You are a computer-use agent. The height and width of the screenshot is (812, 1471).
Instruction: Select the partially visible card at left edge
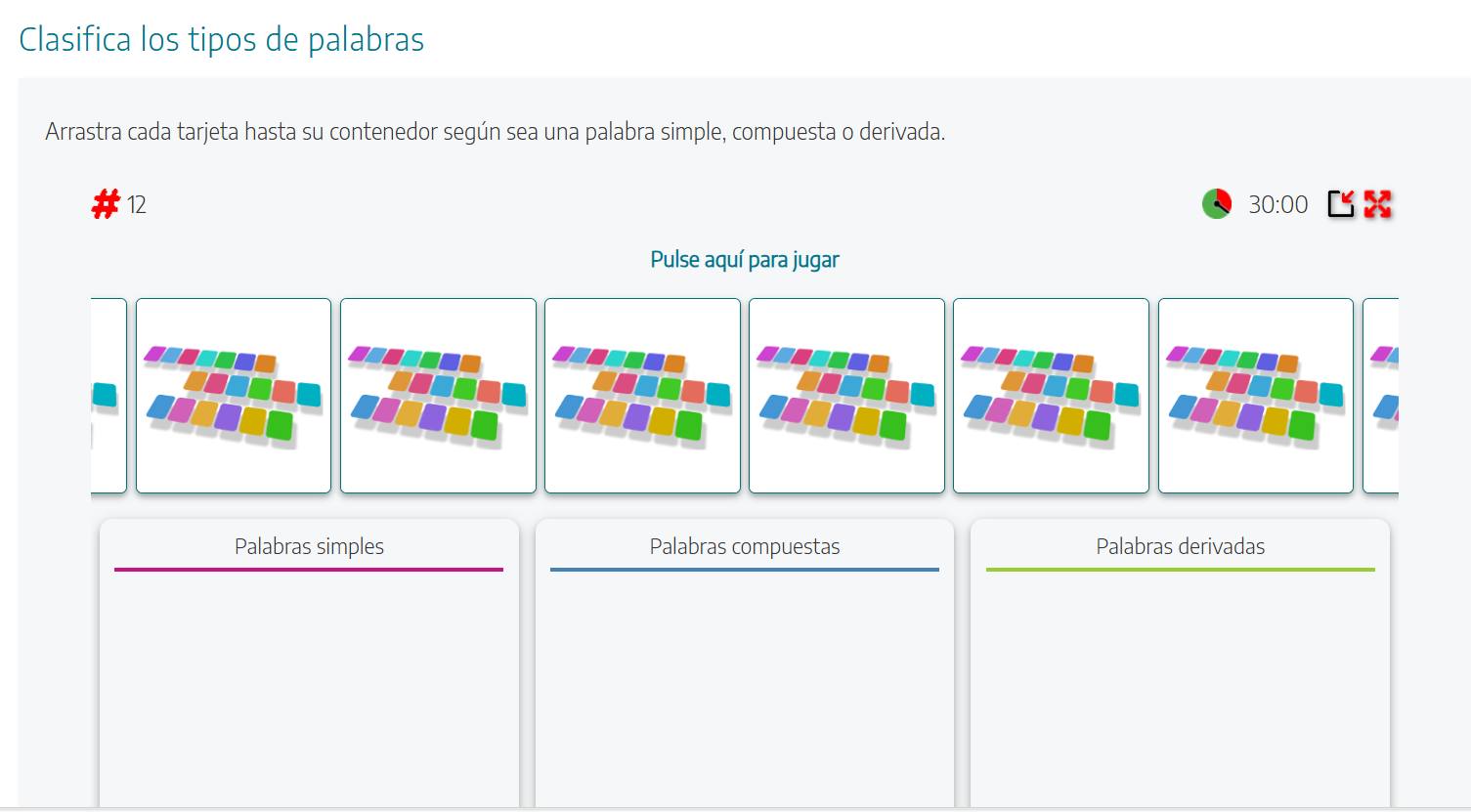(x=108, y=396)
